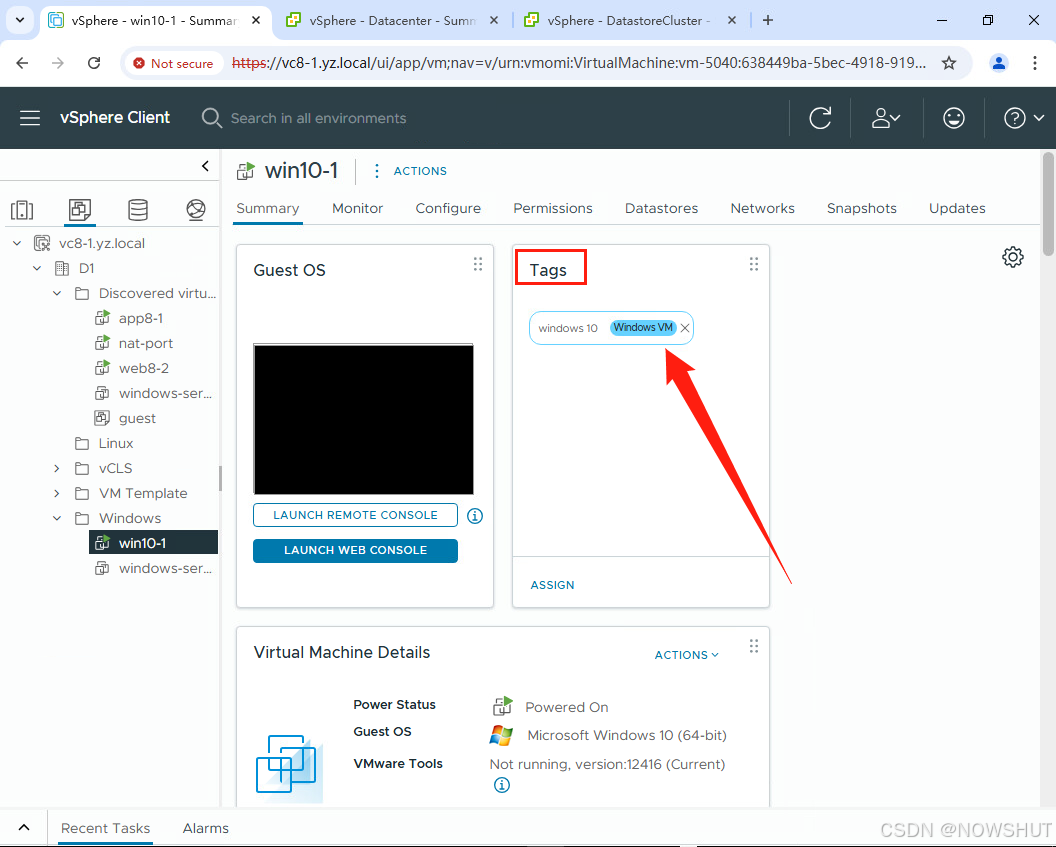Viewport: 1056px width, 847px height.
Task: Collapse the D1 datacenter node
Action: [37, 268]
